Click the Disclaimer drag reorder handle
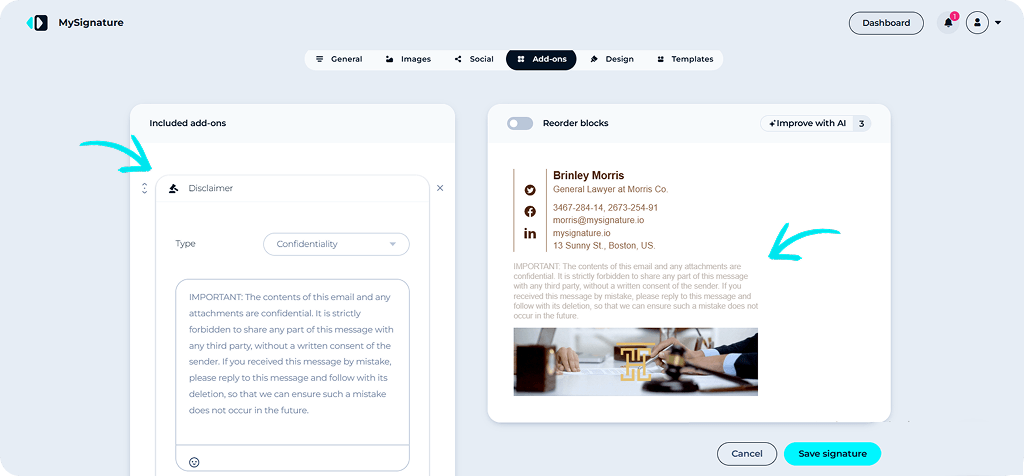The width and height of the screenshot is (1024, 476). 144,188
